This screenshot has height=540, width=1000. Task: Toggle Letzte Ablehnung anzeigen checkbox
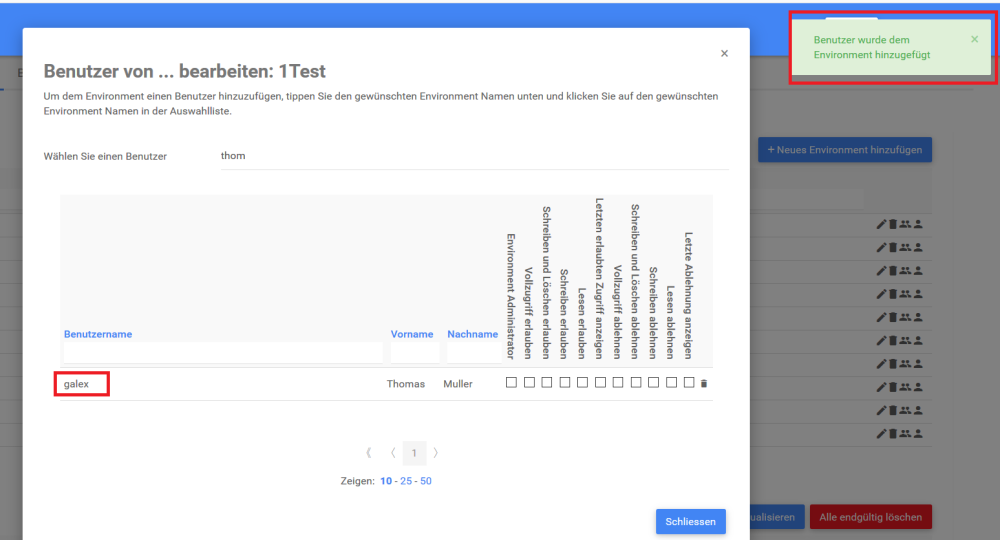point(689,383)
